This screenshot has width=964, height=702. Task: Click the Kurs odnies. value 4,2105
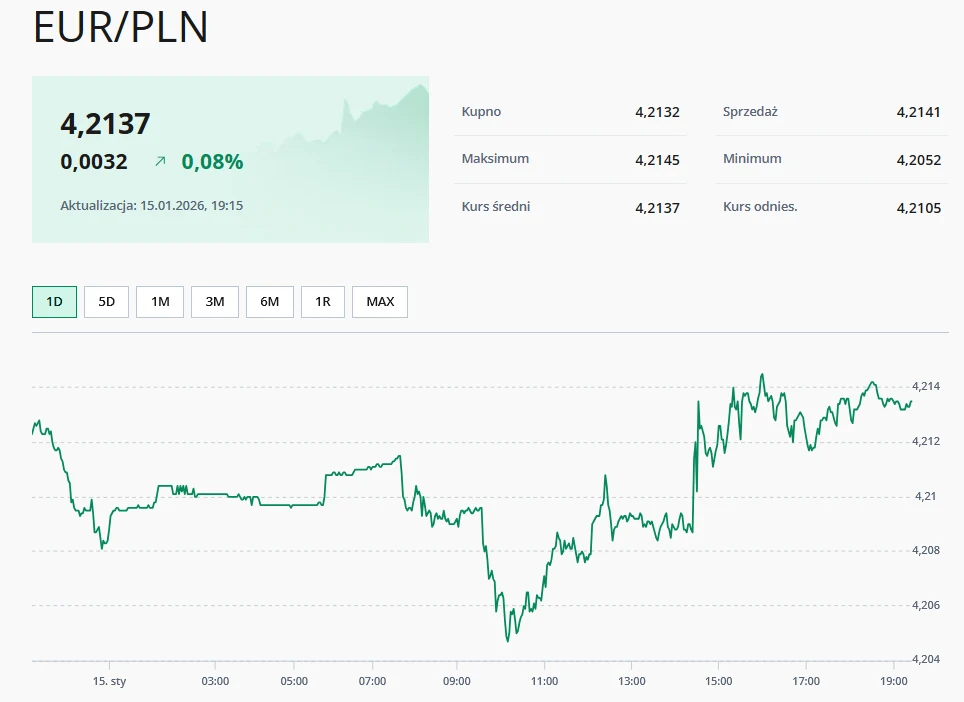pos(920,207)
